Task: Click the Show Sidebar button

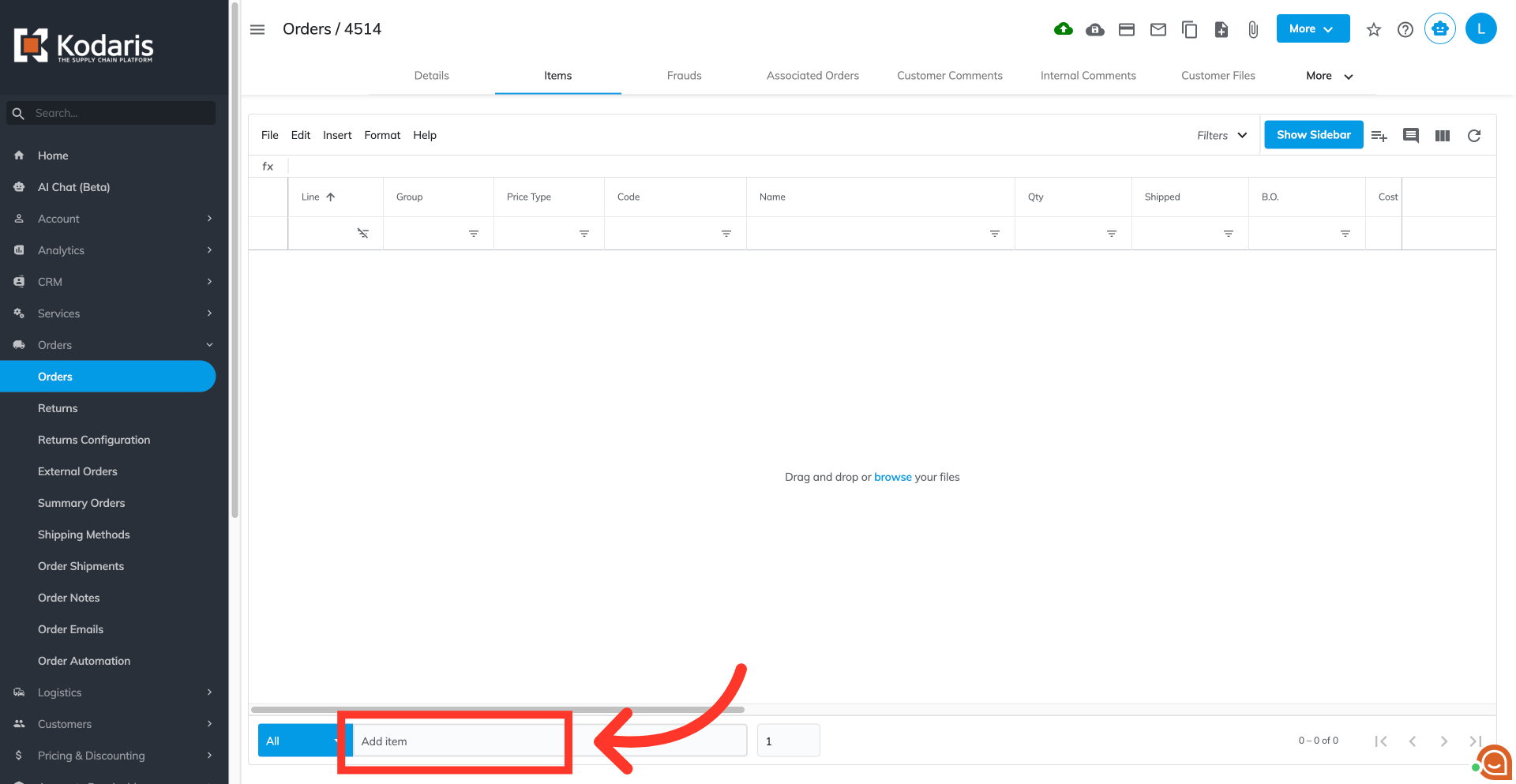Action: tap(1314, 135)
